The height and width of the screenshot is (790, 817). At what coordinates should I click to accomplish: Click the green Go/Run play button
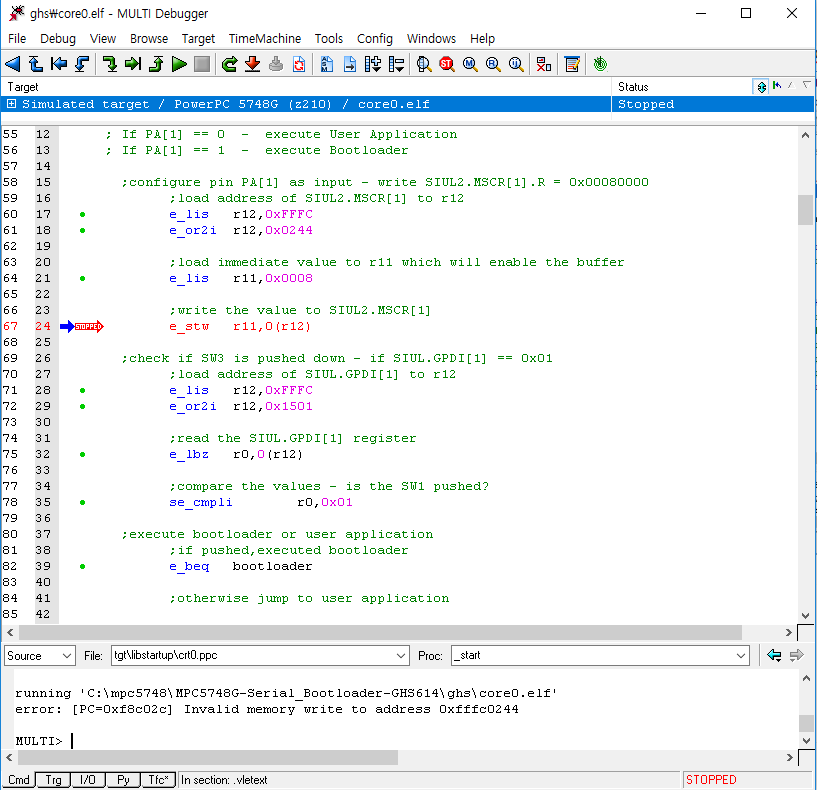(x=179, y=64)
